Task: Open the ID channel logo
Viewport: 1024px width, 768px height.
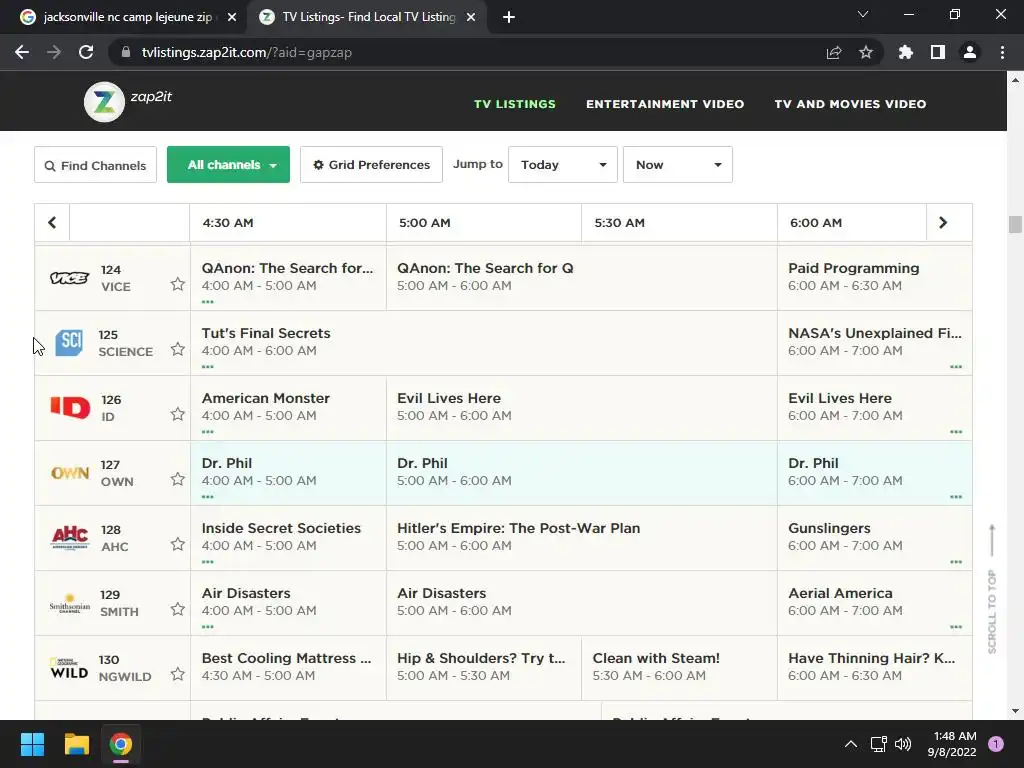Action: click(x=70, y=408)
